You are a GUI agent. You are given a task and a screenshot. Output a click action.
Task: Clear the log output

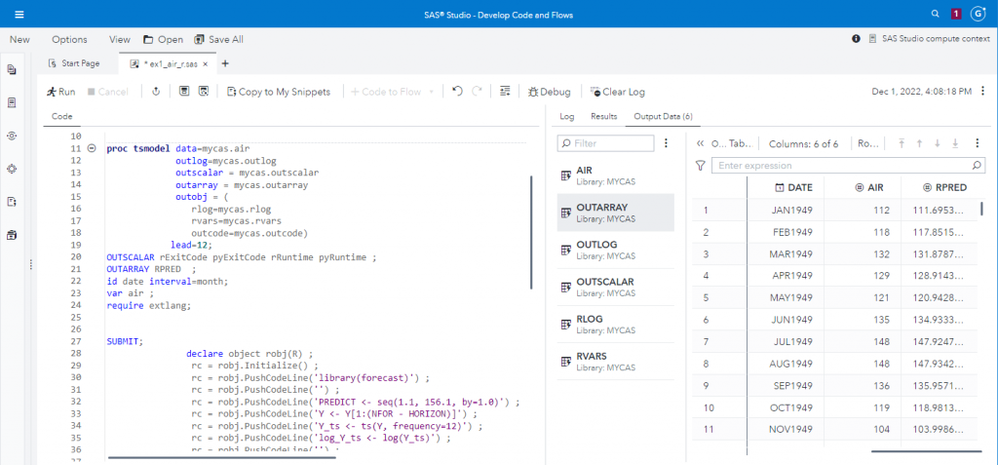pos(617,92)
